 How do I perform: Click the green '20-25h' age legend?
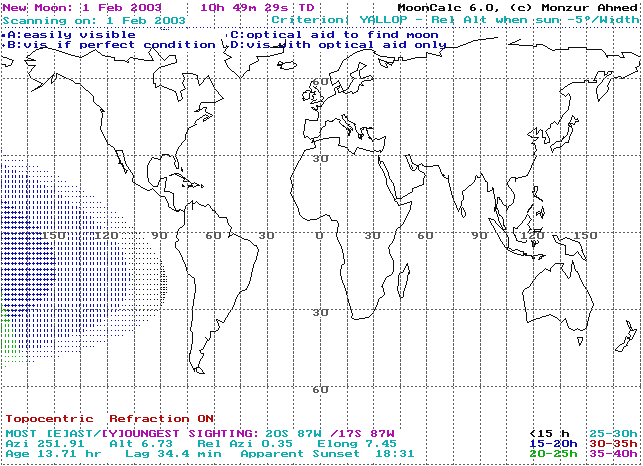[553, 454]
